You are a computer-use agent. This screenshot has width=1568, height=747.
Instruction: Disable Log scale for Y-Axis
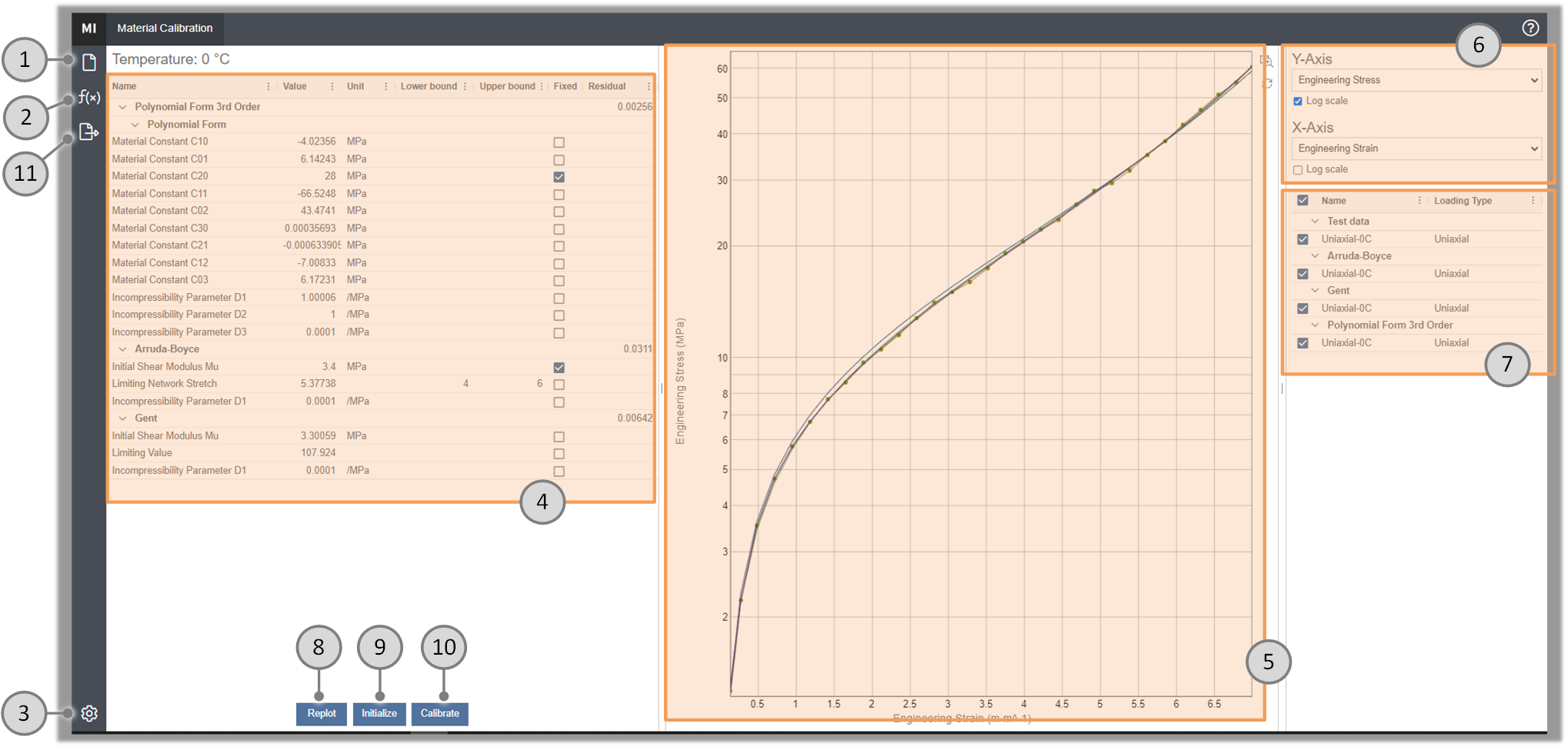[x=1298, y=102]
